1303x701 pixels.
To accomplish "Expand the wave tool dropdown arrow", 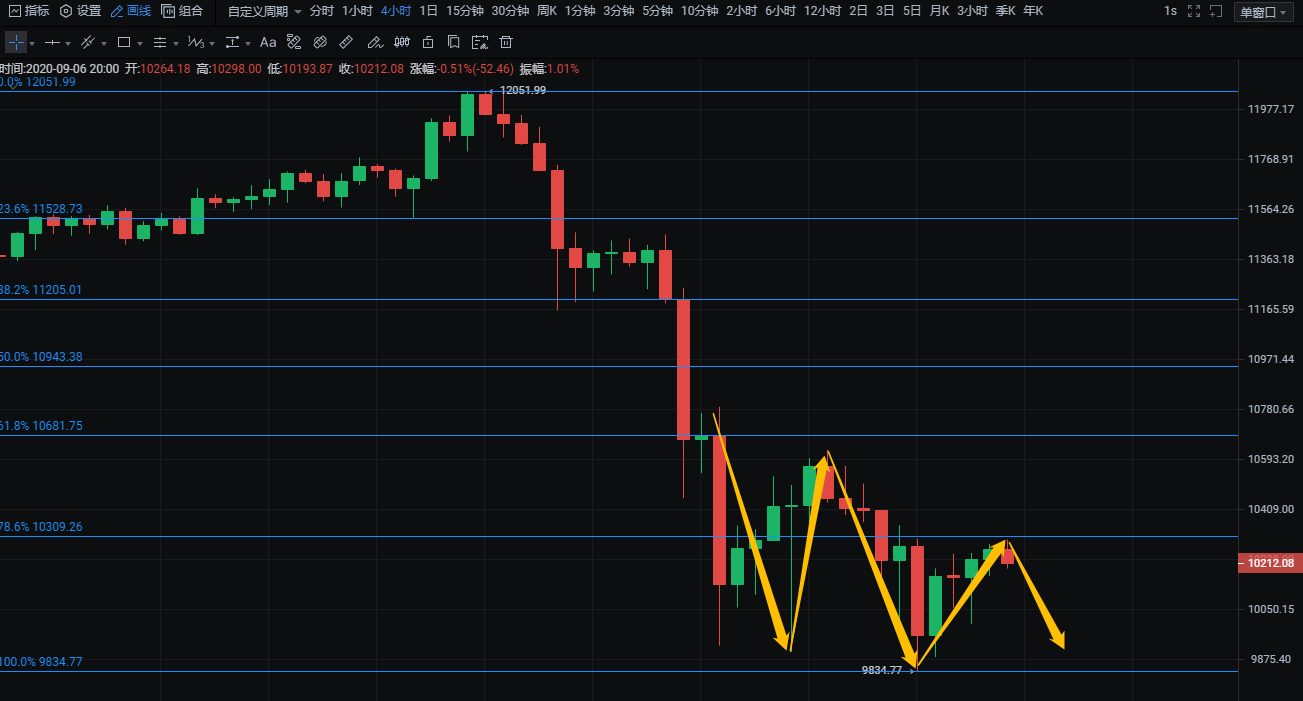I will tap(211, 44).
